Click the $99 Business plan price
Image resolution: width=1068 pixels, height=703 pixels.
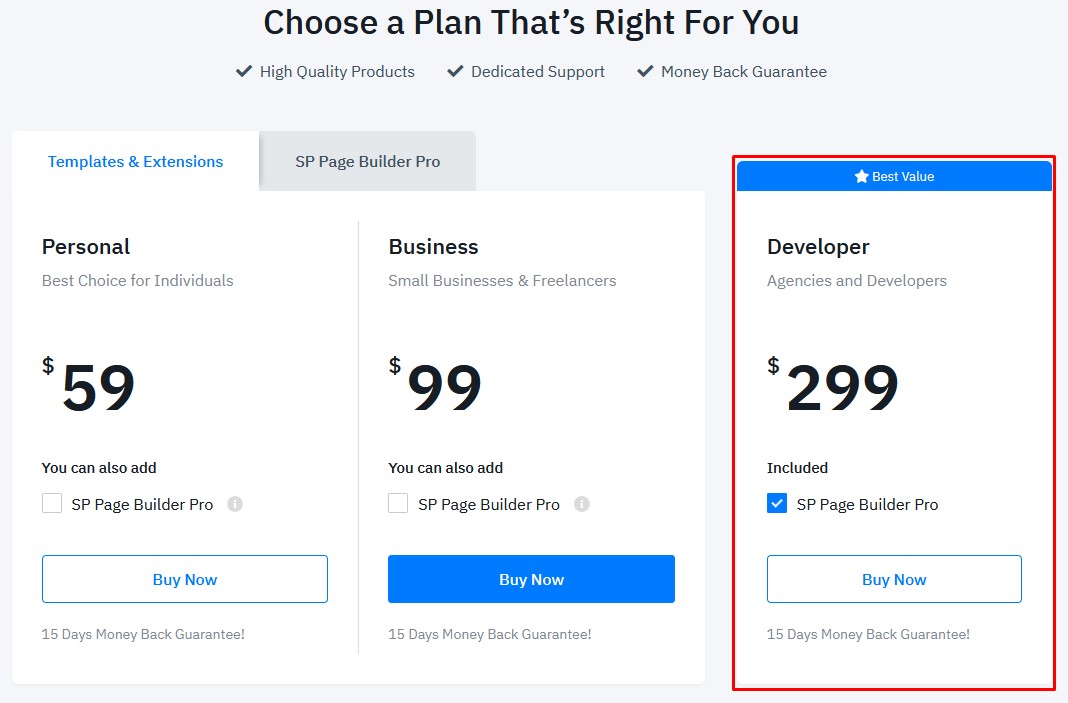(x=444, y=387)
